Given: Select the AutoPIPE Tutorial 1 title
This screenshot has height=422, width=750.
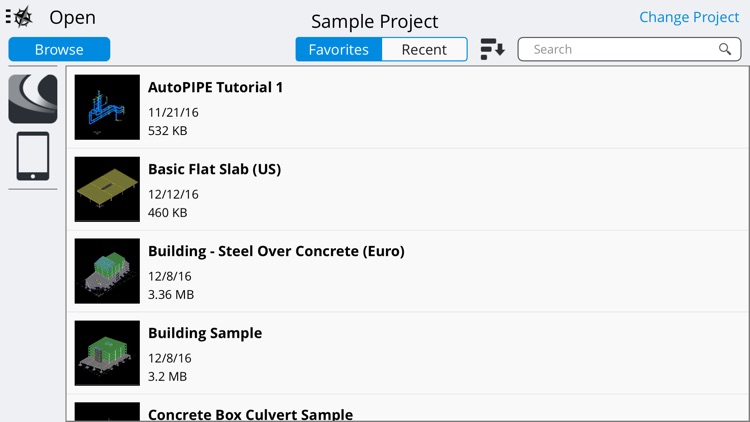Looking at the screenshot, I should pos(215,87).
